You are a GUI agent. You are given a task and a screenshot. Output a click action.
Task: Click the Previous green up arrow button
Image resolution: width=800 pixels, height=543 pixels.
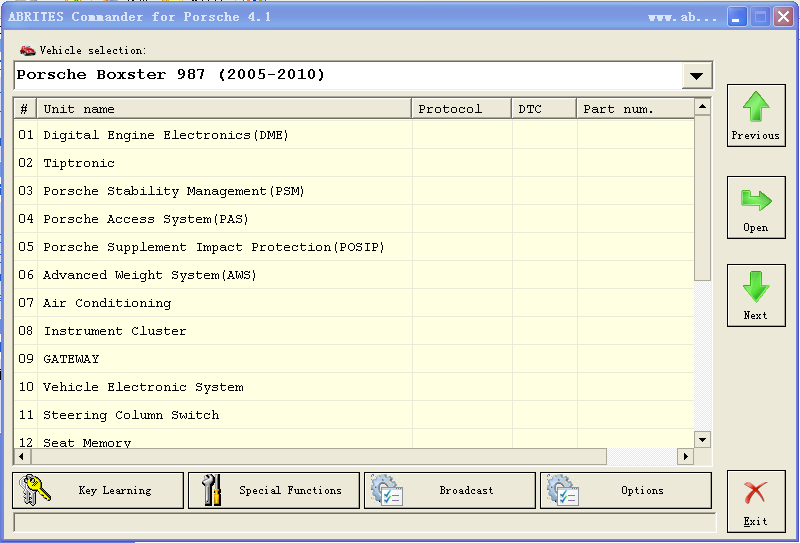[756, 115]
